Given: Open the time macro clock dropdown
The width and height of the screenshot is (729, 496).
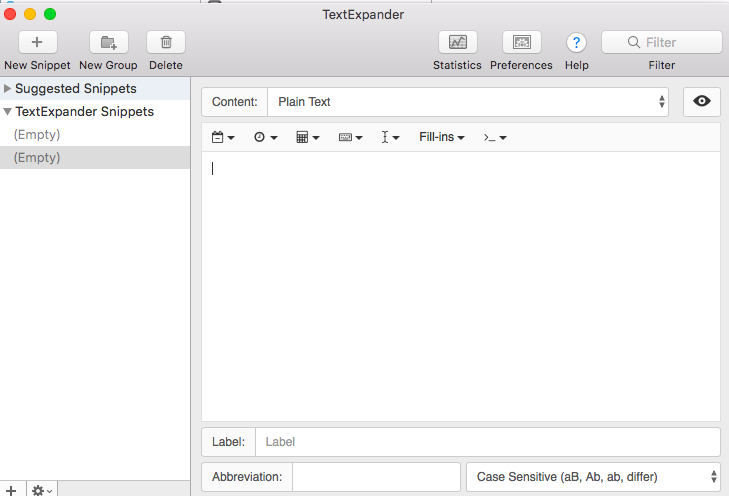Looking at the screenshot, I should point(265,137).
